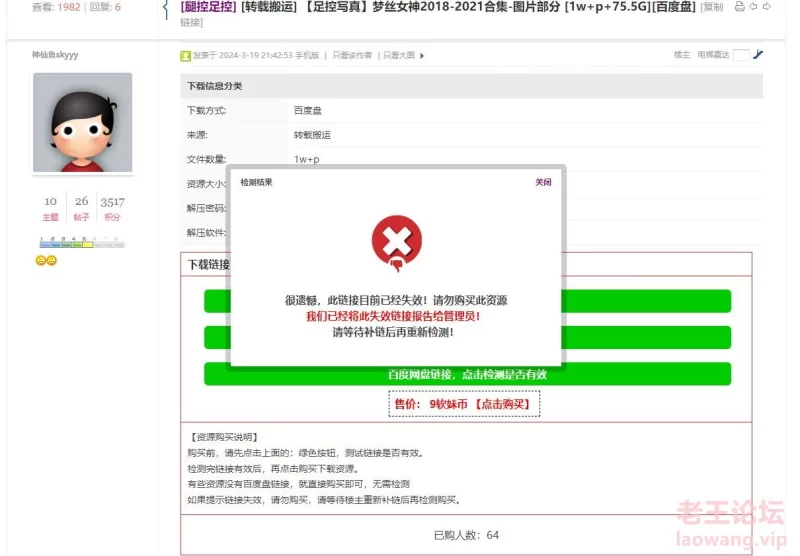Image resolution: width=800 pixels, height=556 pixels.
Task: Click the [转载搬运] tag in title
Action: click(269, 7)
